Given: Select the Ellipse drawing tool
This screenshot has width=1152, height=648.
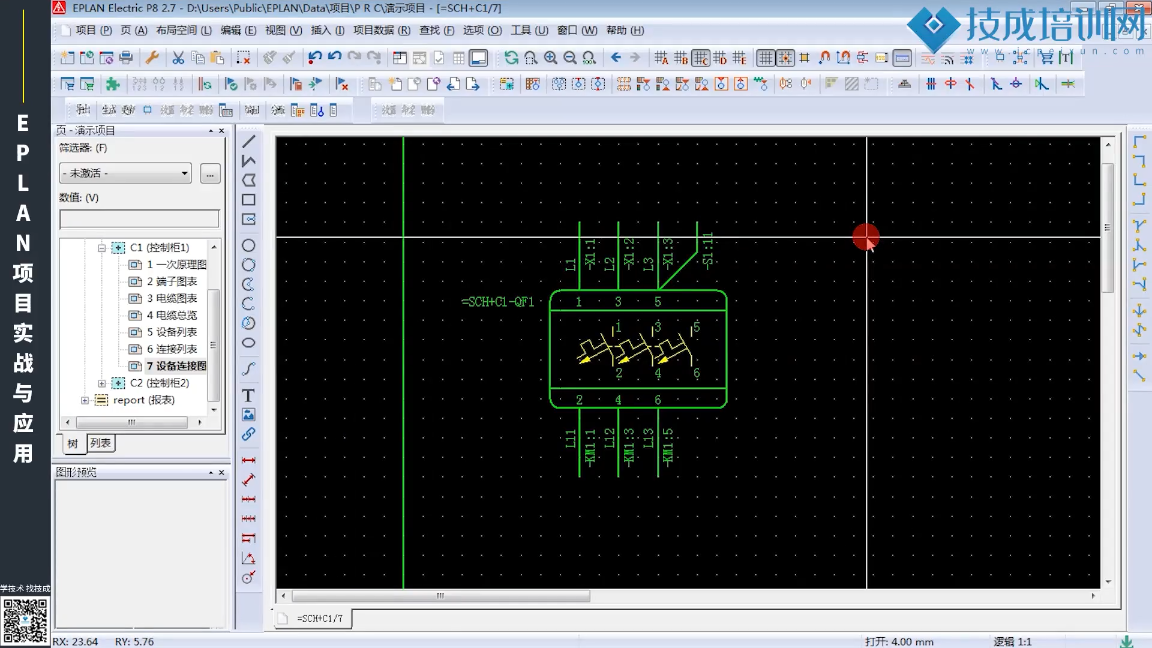Looking at the screenshot, I should click(x=248, y=342).
